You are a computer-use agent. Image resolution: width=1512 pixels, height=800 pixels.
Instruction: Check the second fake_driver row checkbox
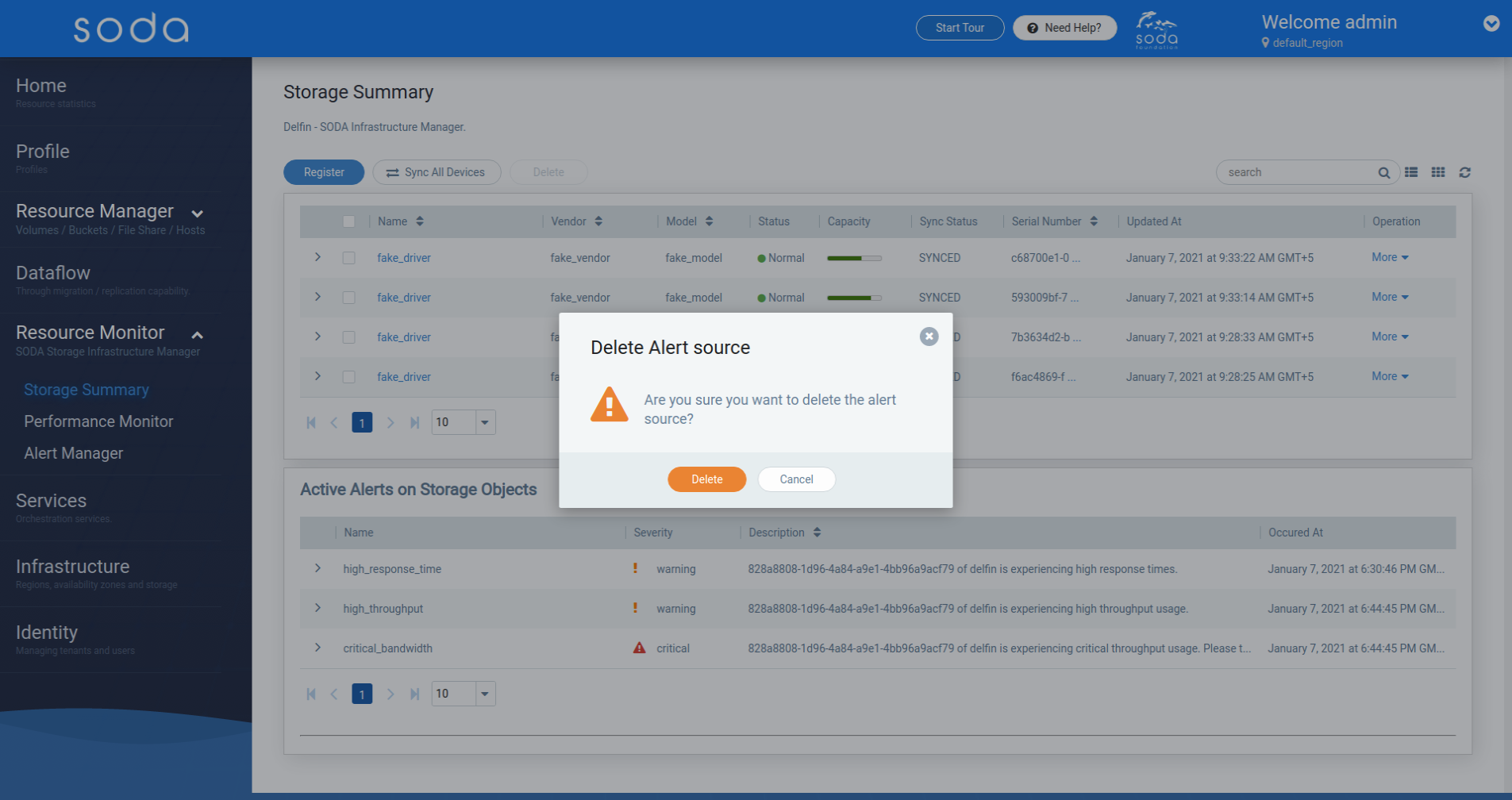[348, 298]
